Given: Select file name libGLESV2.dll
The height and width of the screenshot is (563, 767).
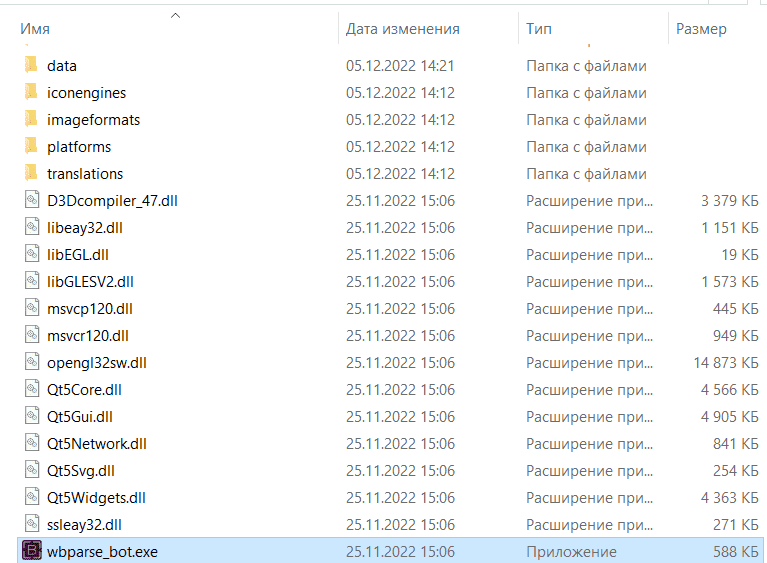Looking at the screenshot, I should point(90,282).
